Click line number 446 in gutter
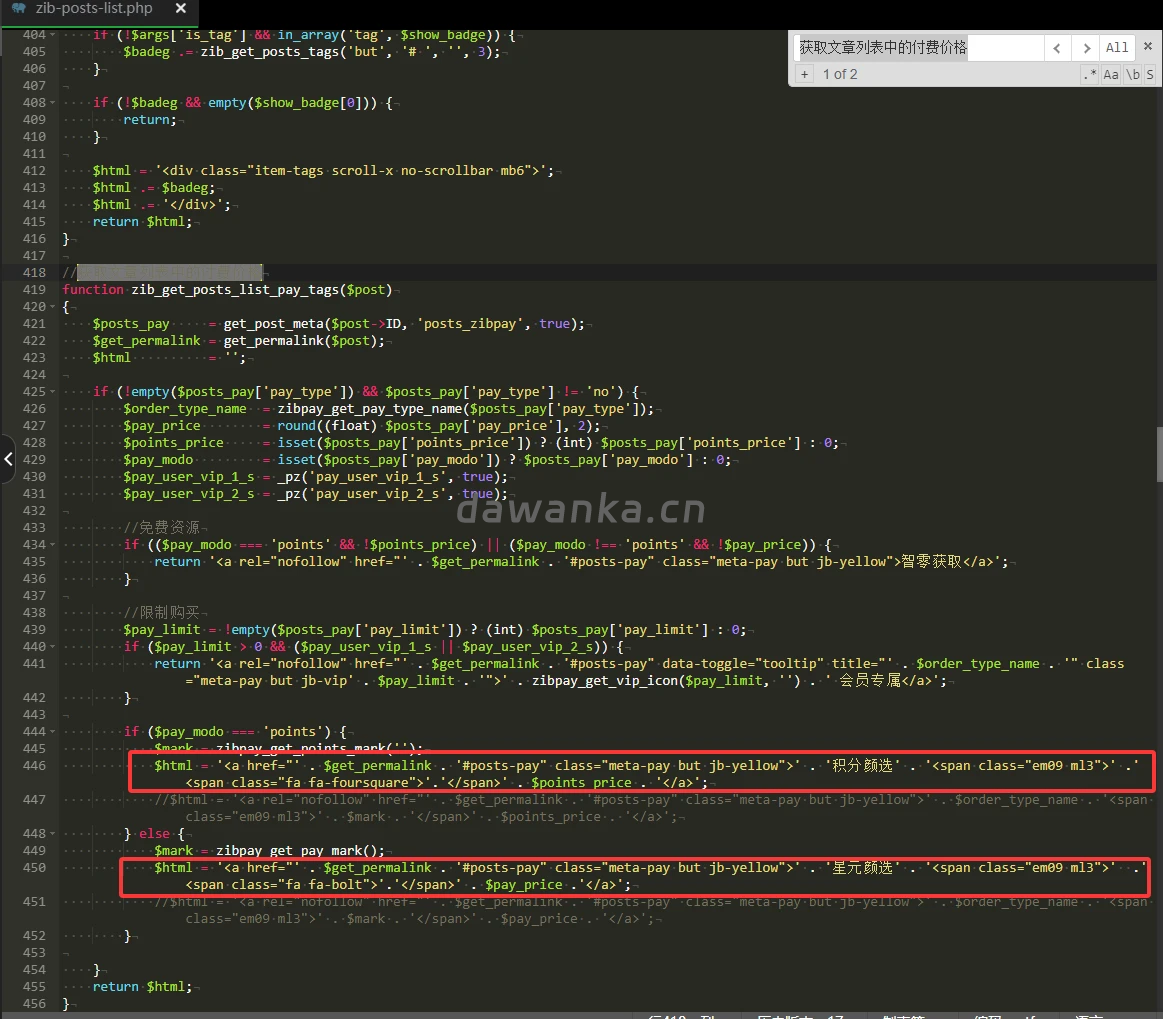Image resolution: width=1163 pixels, height=1019 pixels. point(34,766)
